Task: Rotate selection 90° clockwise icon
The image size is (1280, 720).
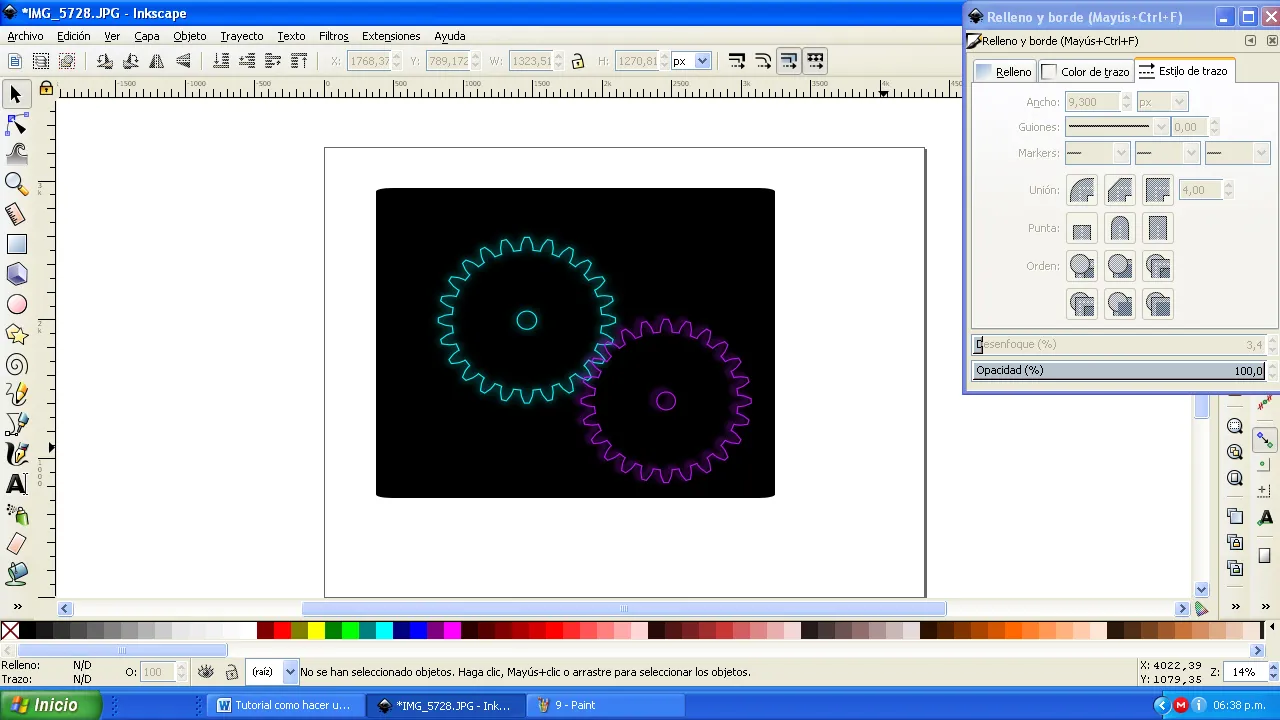Action: [x=130, y=61]
